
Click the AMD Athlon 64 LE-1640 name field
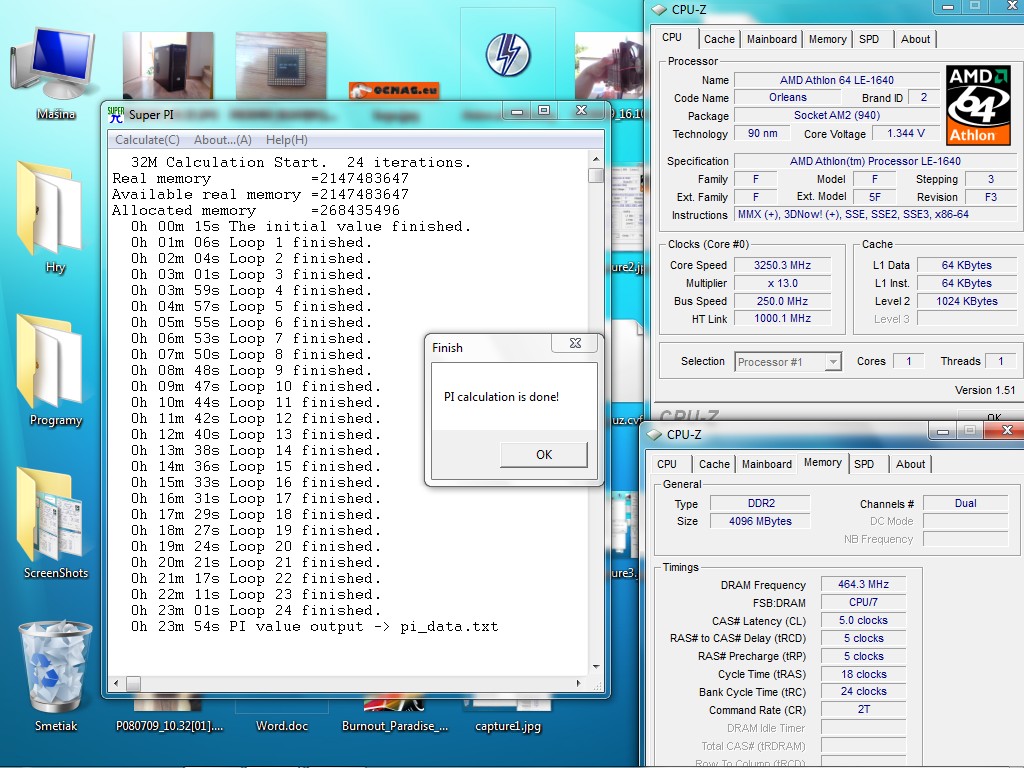click(x=837, y=80)
